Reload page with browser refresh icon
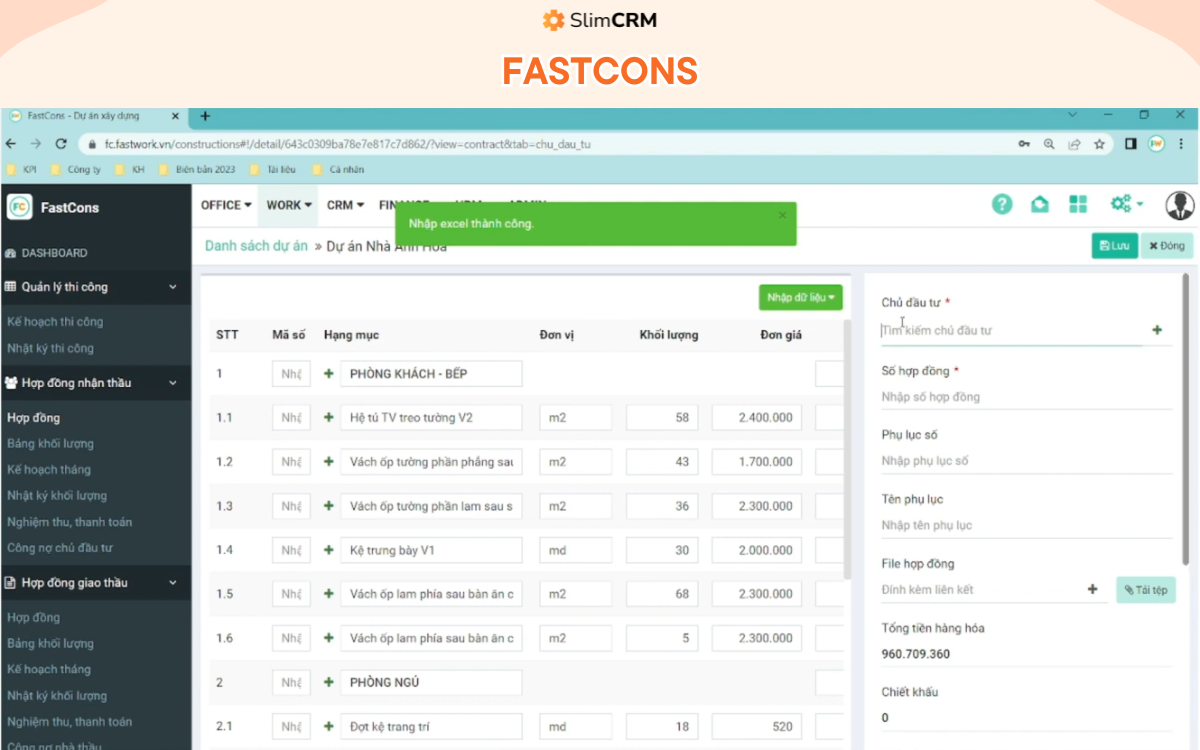Viewport: 1200px width, 750px height. tap(61, 144)
